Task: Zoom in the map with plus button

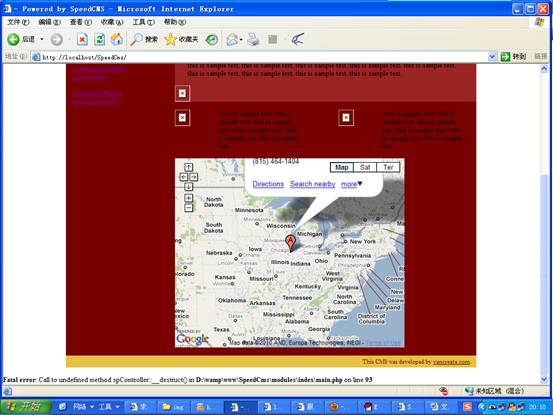Action: 189,198
